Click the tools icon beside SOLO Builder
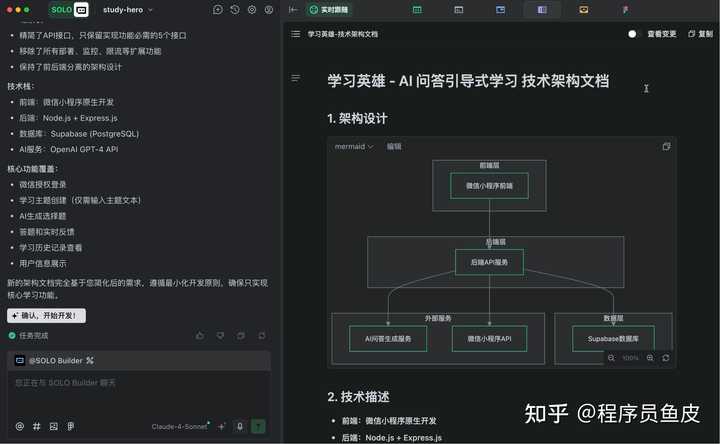Screen dimensions: 720x444 click(x=90, y=360)
